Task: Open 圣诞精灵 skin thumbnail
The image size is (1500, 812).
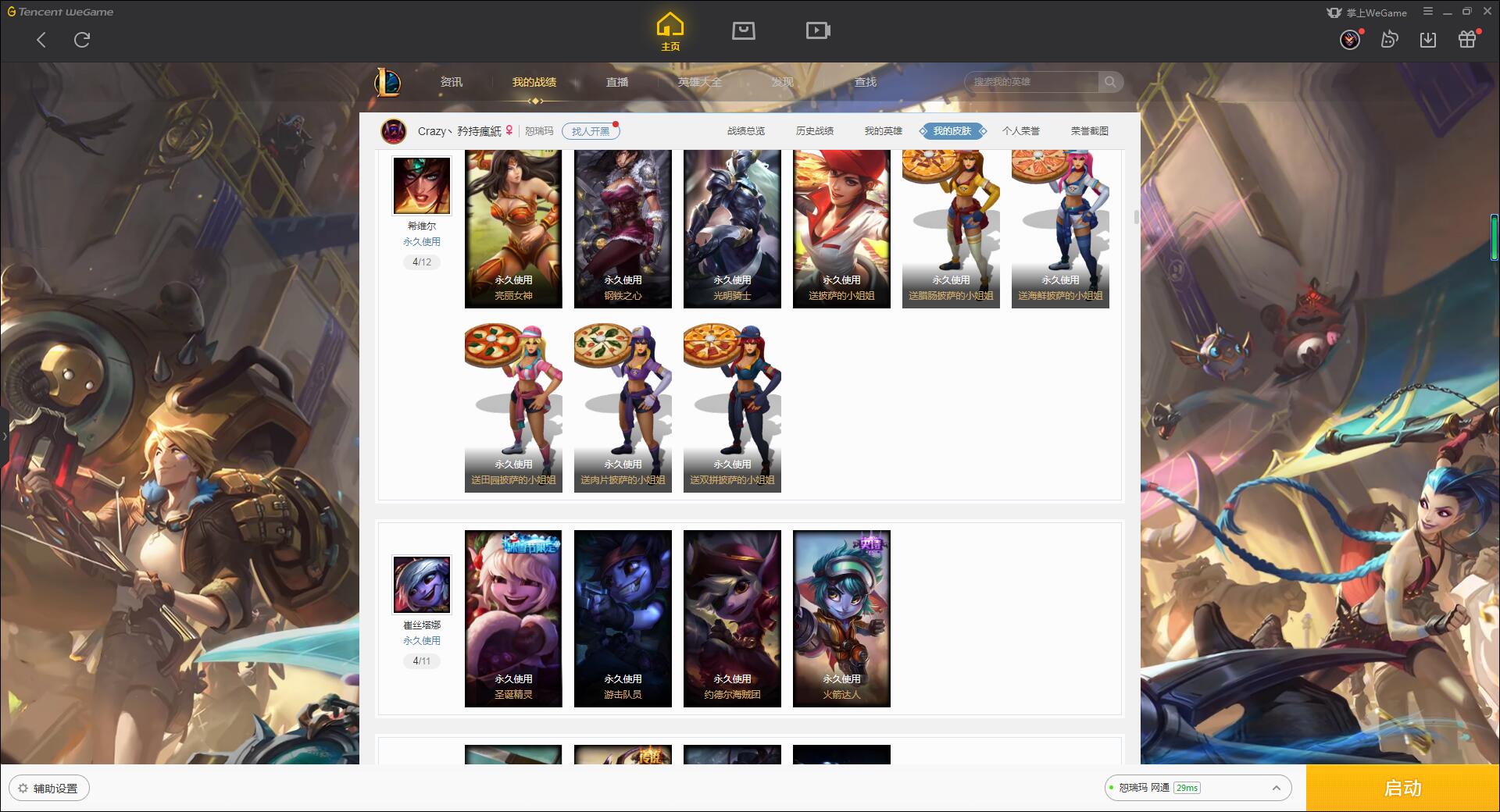Action: [x=513, y=618]
